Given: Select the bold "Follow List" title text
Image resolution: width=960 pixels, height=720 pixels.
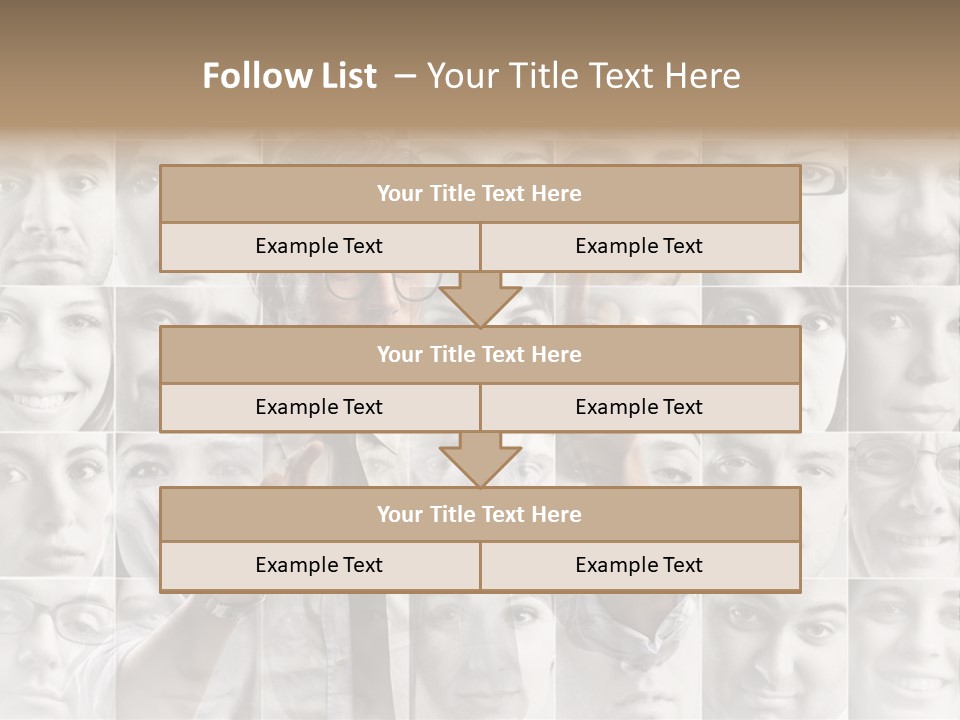Looking at the screenshot, I should 290,76.
